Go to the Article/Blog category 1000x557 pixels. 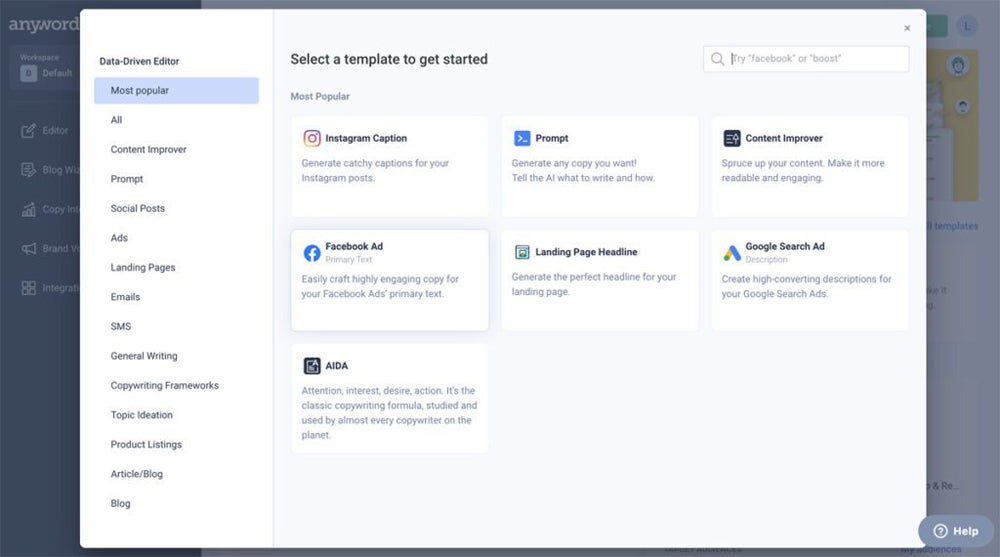click(x=136, y=474)
